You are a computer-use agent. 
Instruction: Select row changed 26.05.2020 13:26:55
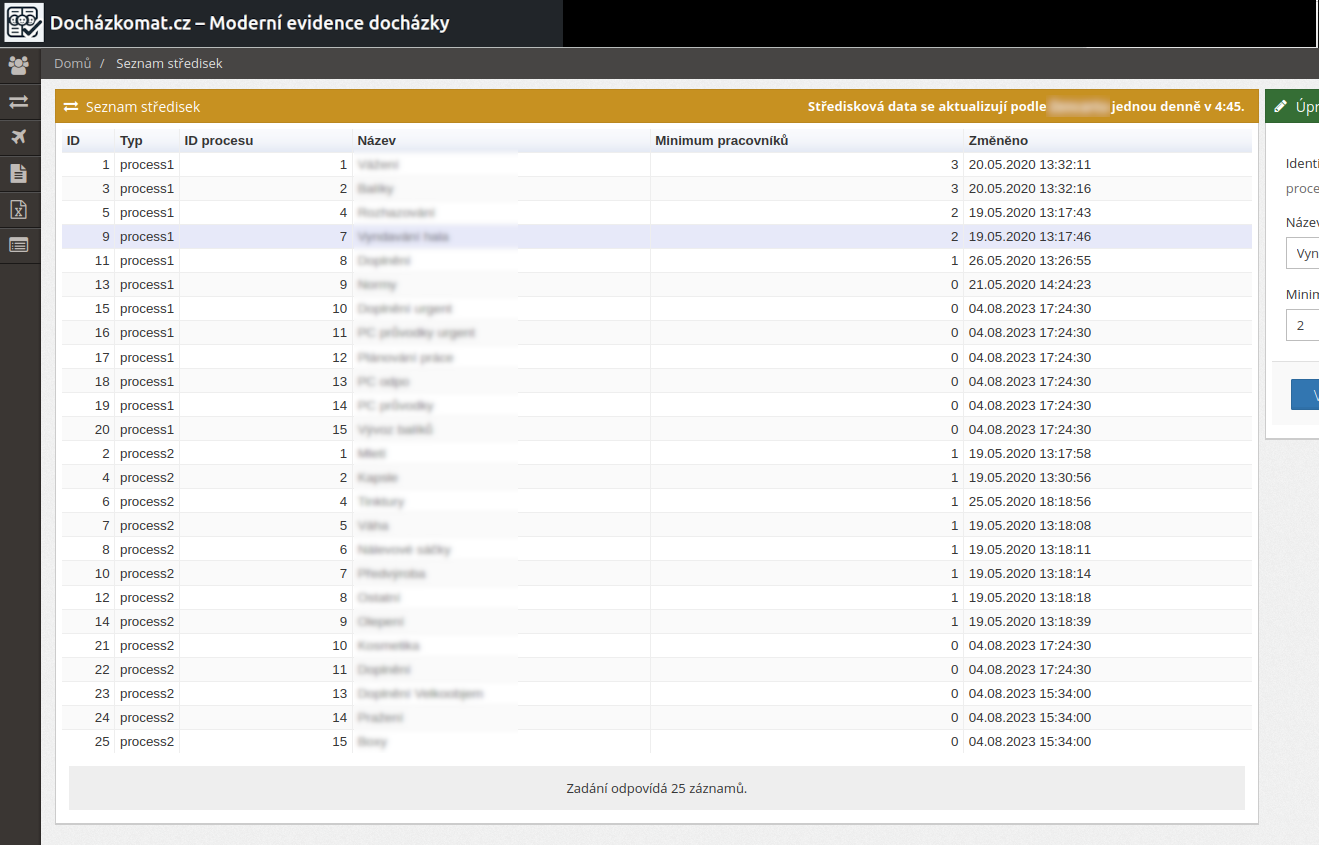pos(656,260)
